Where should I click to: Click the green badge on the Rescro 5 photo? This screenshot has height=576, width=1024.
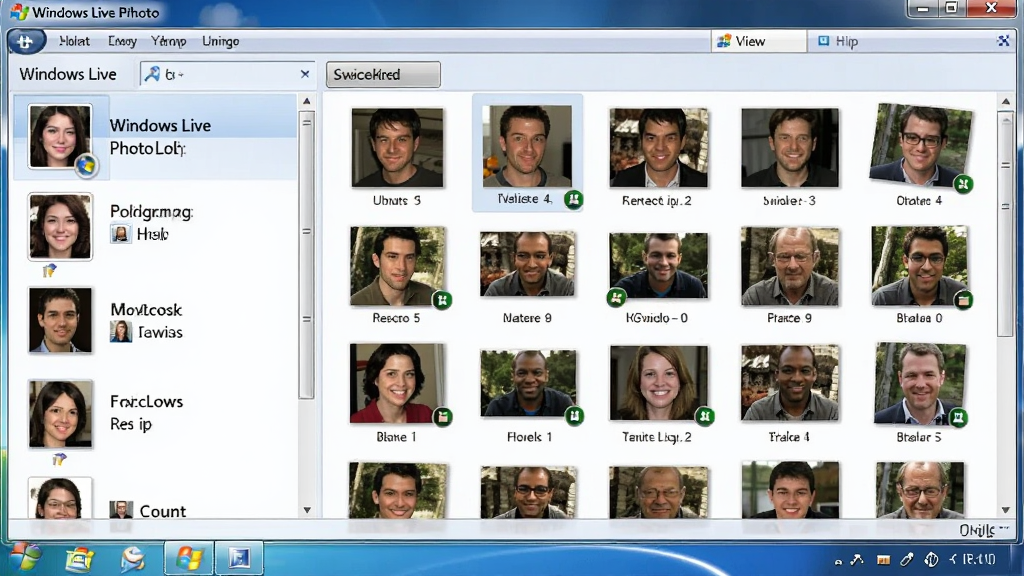442,300
